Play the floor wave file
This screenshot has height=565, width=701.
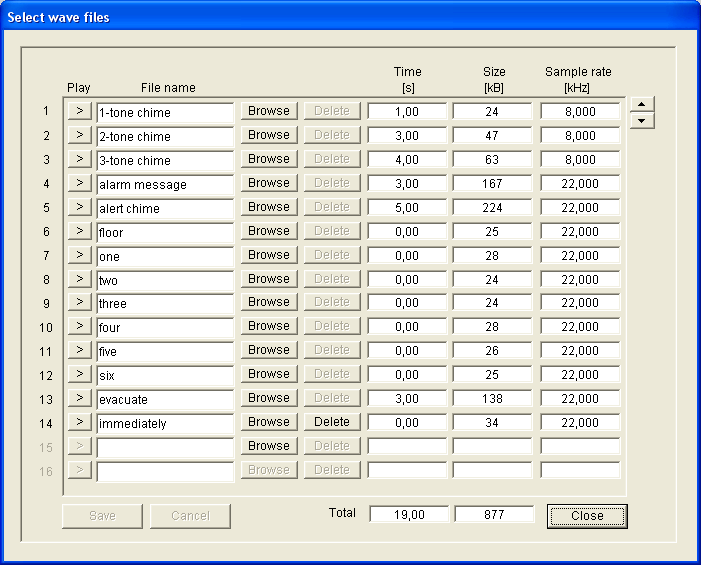pyautogui.click(x=80, y=231)
